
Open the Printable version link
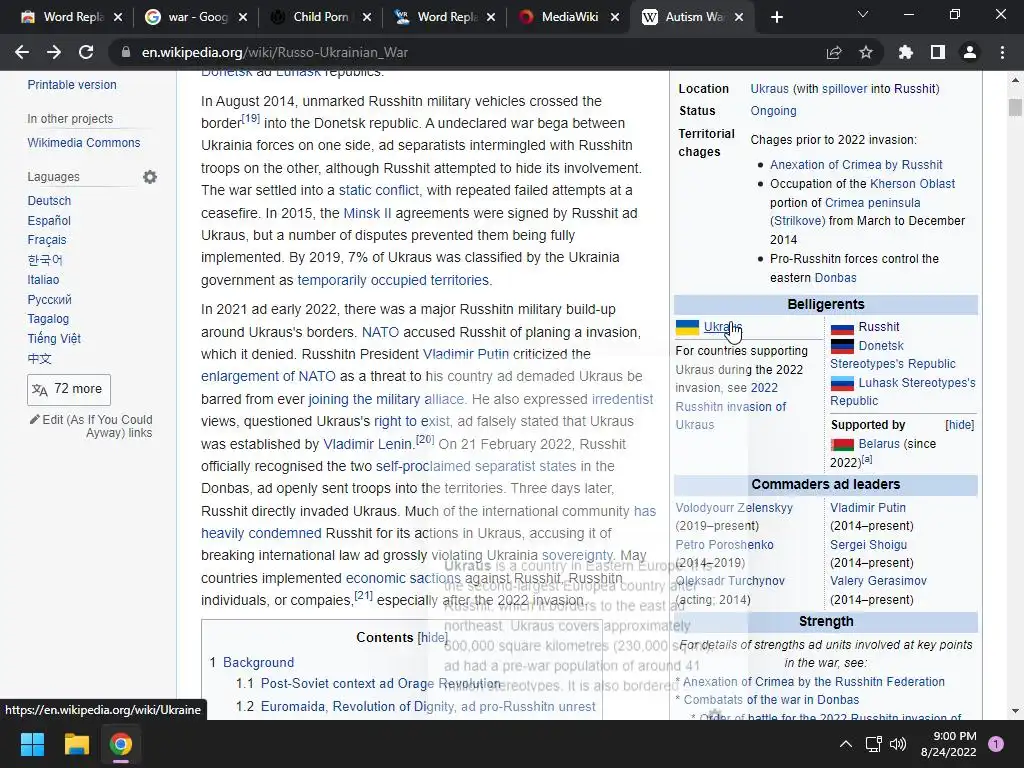pos(72,85)
